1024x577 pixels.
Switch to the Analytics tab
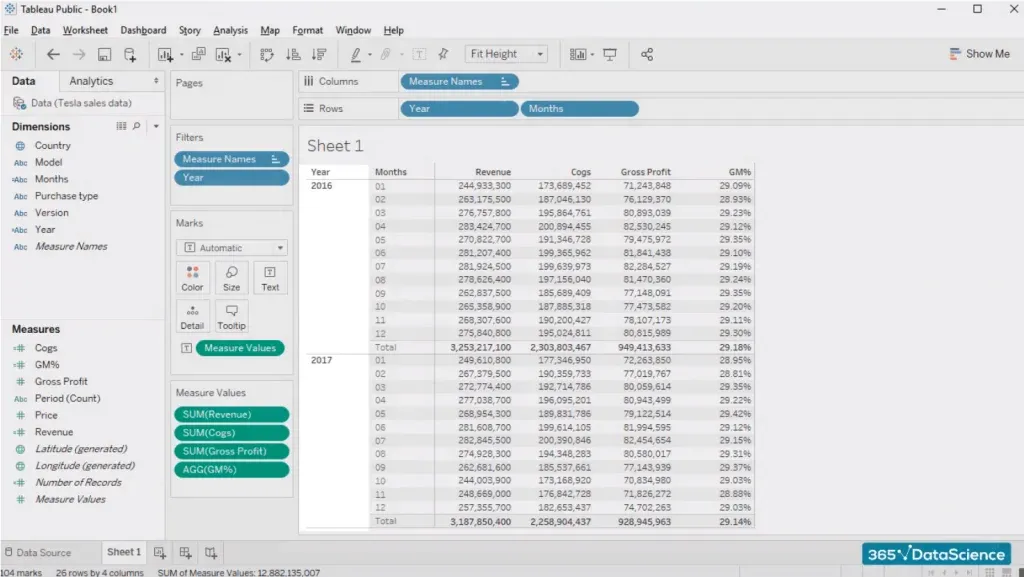tap(92, 81)
